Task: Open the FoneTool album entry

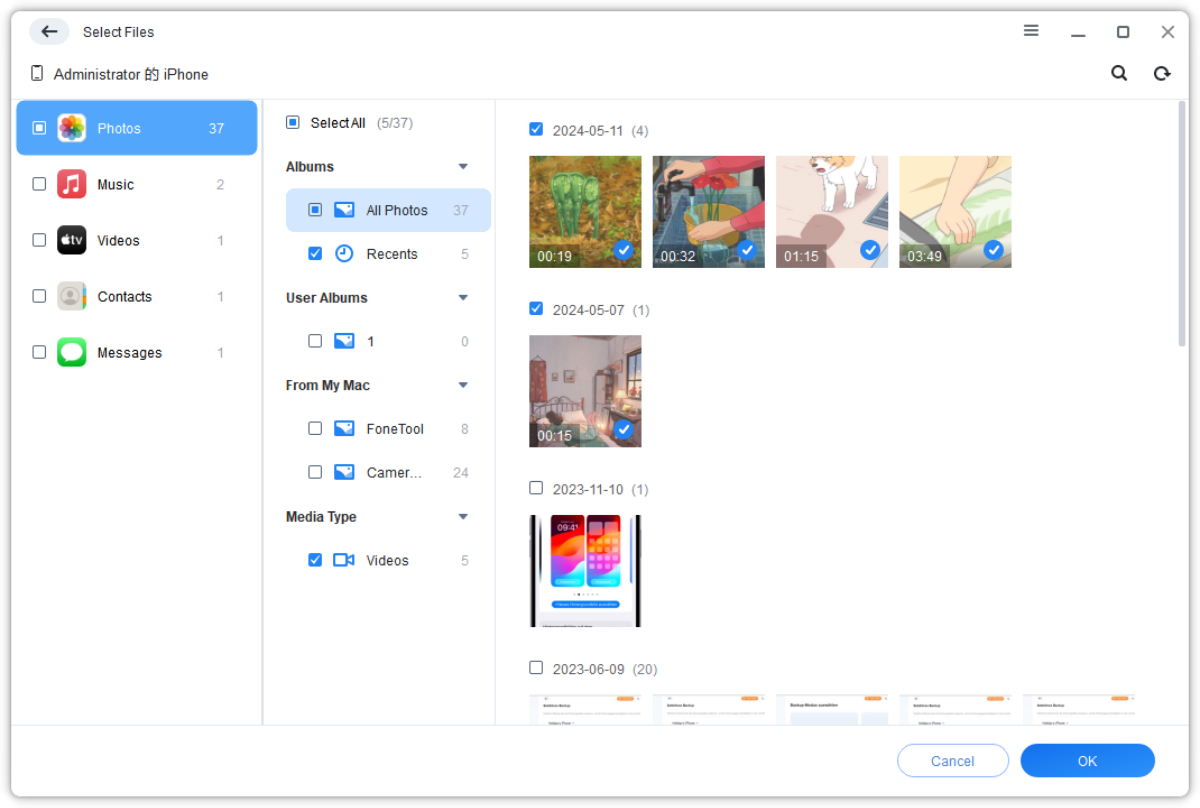Action: (x=388, y=428)
